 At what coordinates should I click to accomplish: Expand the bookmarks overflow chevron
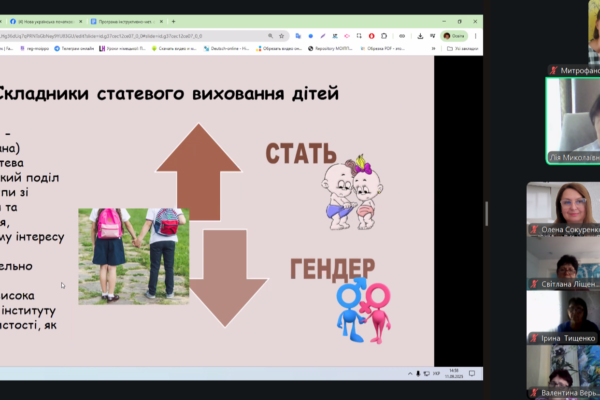434,49
